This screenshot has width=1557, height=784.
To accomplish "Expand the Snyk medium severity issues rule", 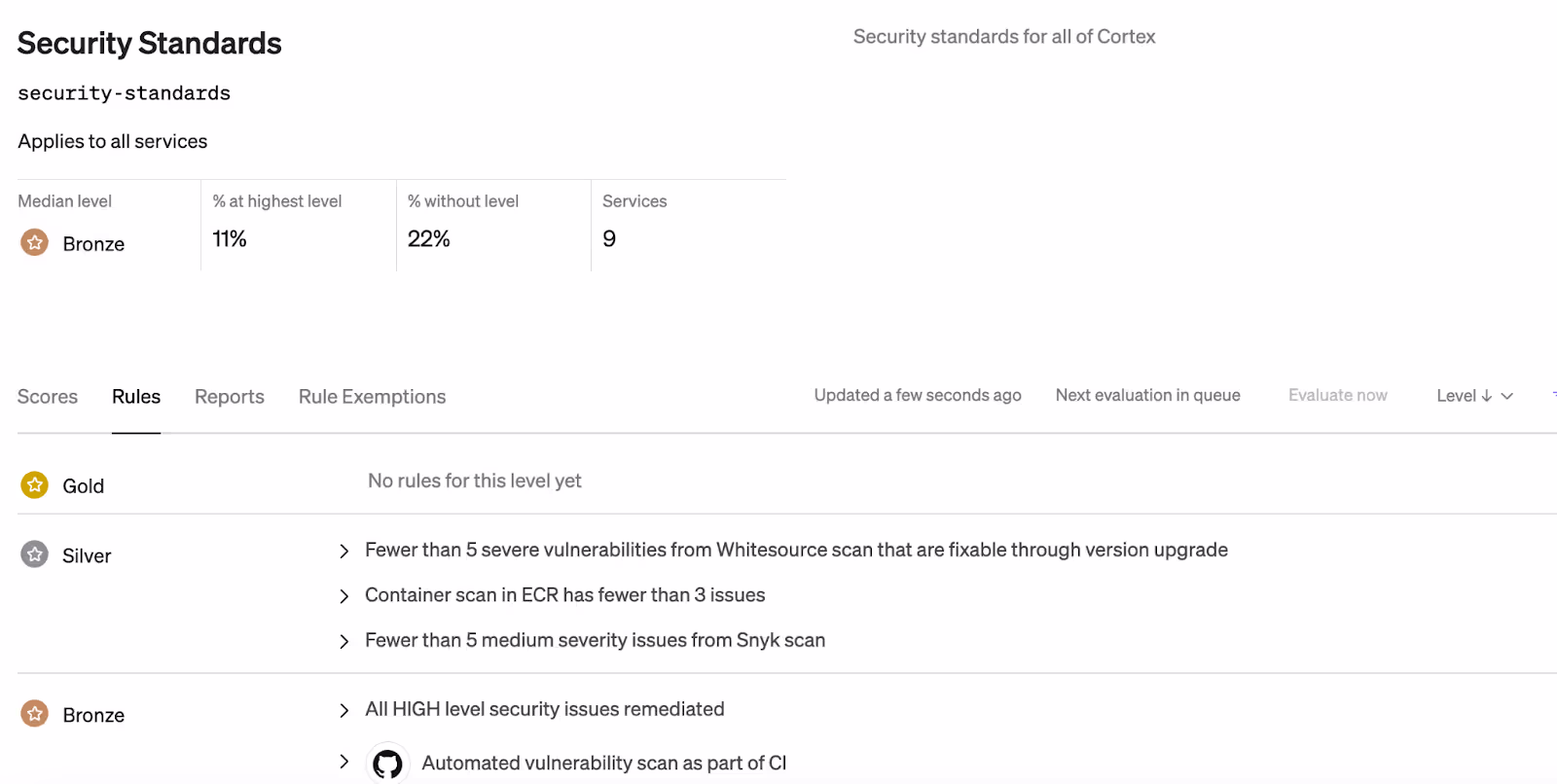I will pos(344,641).
